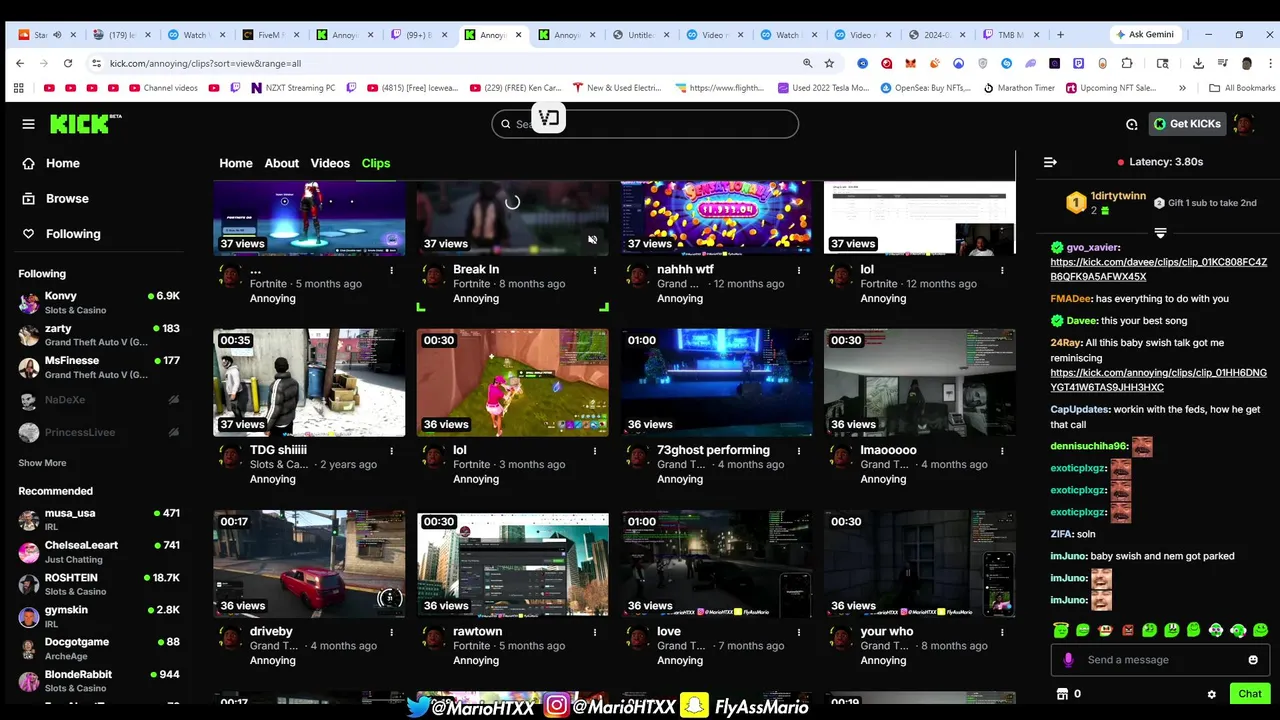Open musa_usa in Recommended list

(x=98, y=520)
